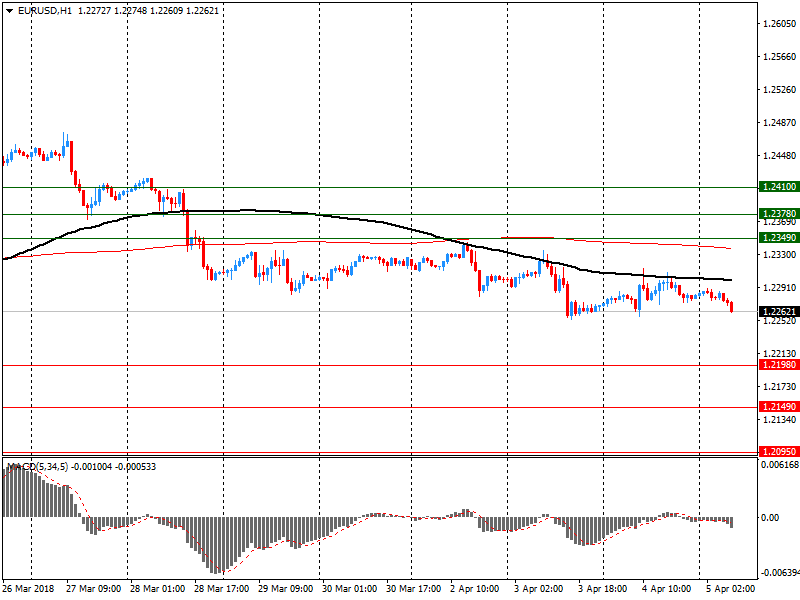Click the 1.22910 price scale value

pos(780,288)
